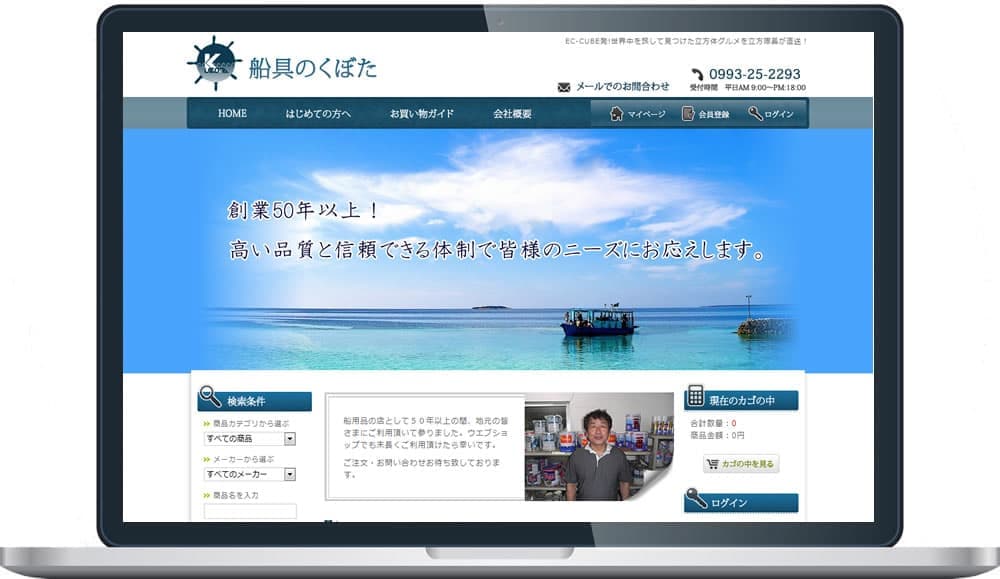
Task: Click the 会員登録 document icon
Action: (x=688, y=113)
